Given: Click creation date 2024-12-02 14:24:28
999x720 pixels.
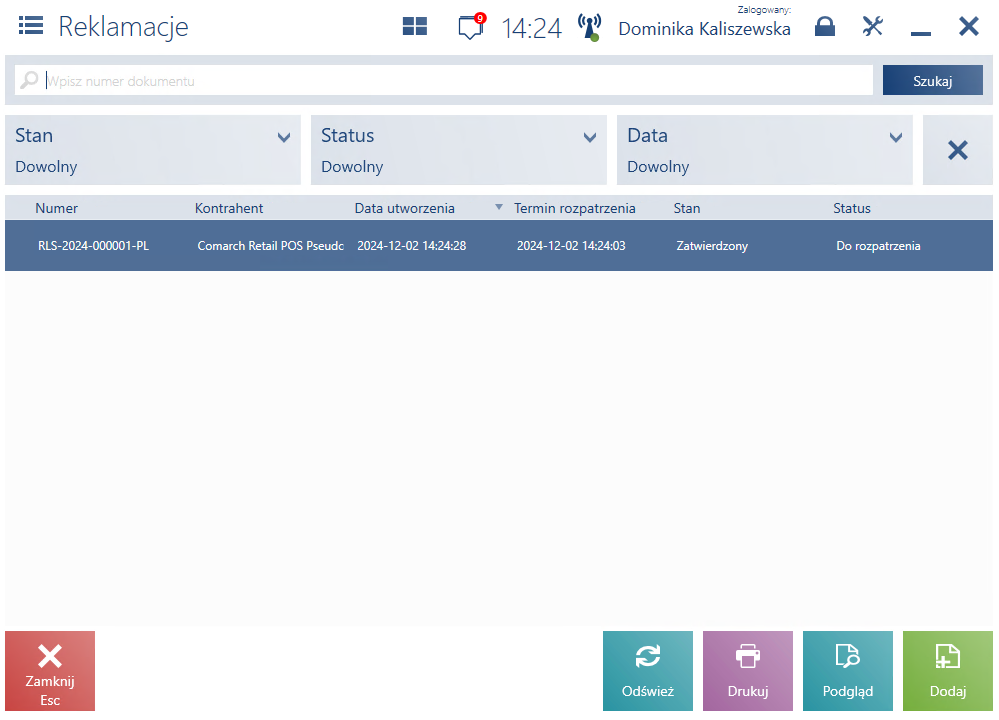Looking at the screenshot, I should (x=412, y=246).
